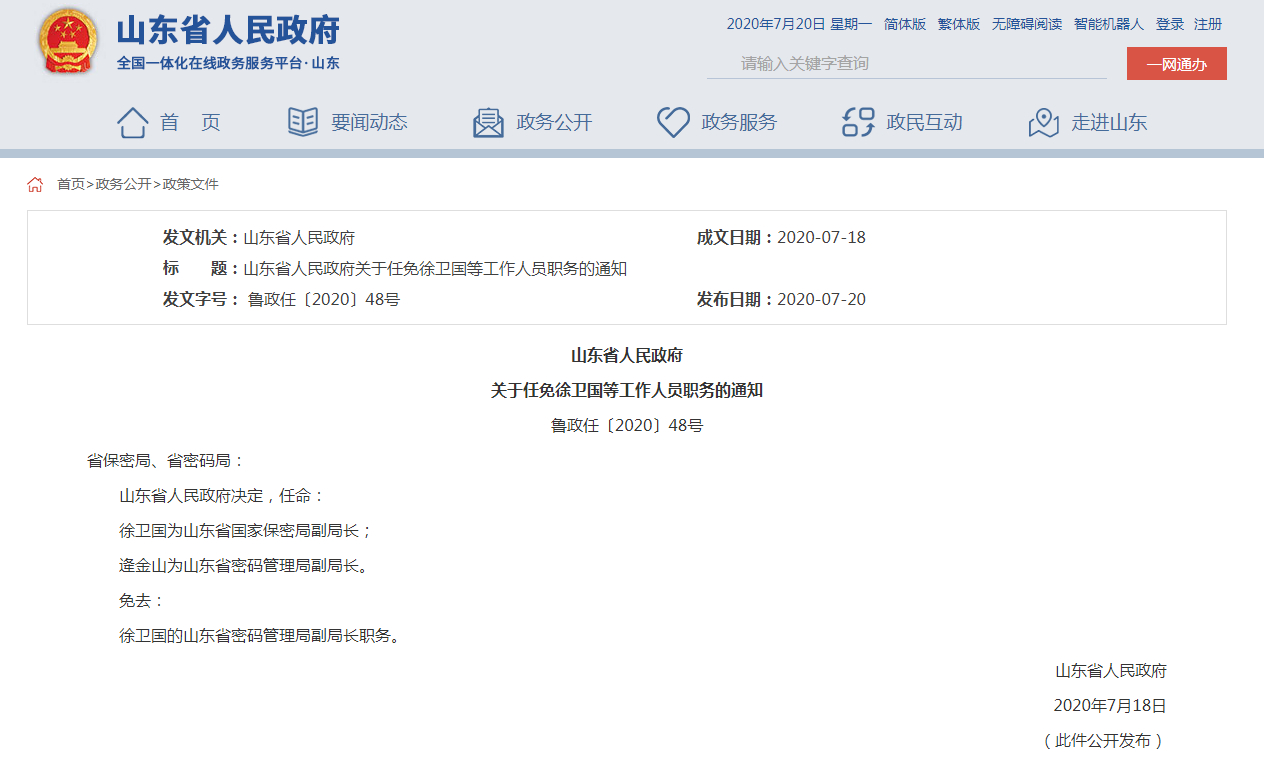Click the national emblem logo
Viewport: 1264px width, 784px height.
point(68,41)
